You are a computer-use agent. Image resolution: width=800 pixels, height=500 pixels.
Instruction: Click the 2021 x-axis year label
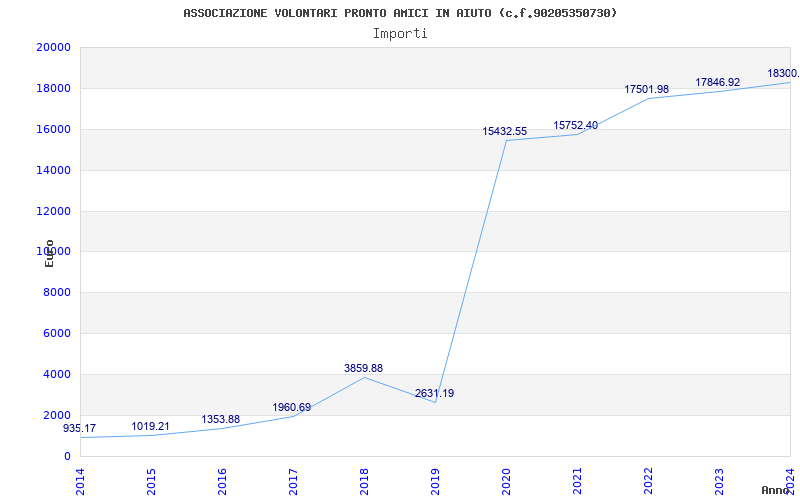coord(577,481)
